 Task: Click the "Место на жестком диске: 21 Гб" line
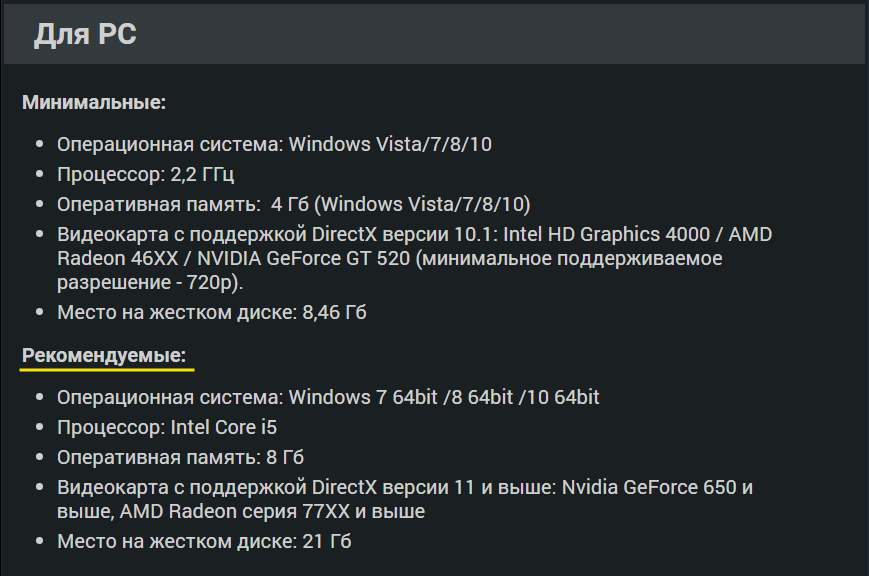coord(204,541)
